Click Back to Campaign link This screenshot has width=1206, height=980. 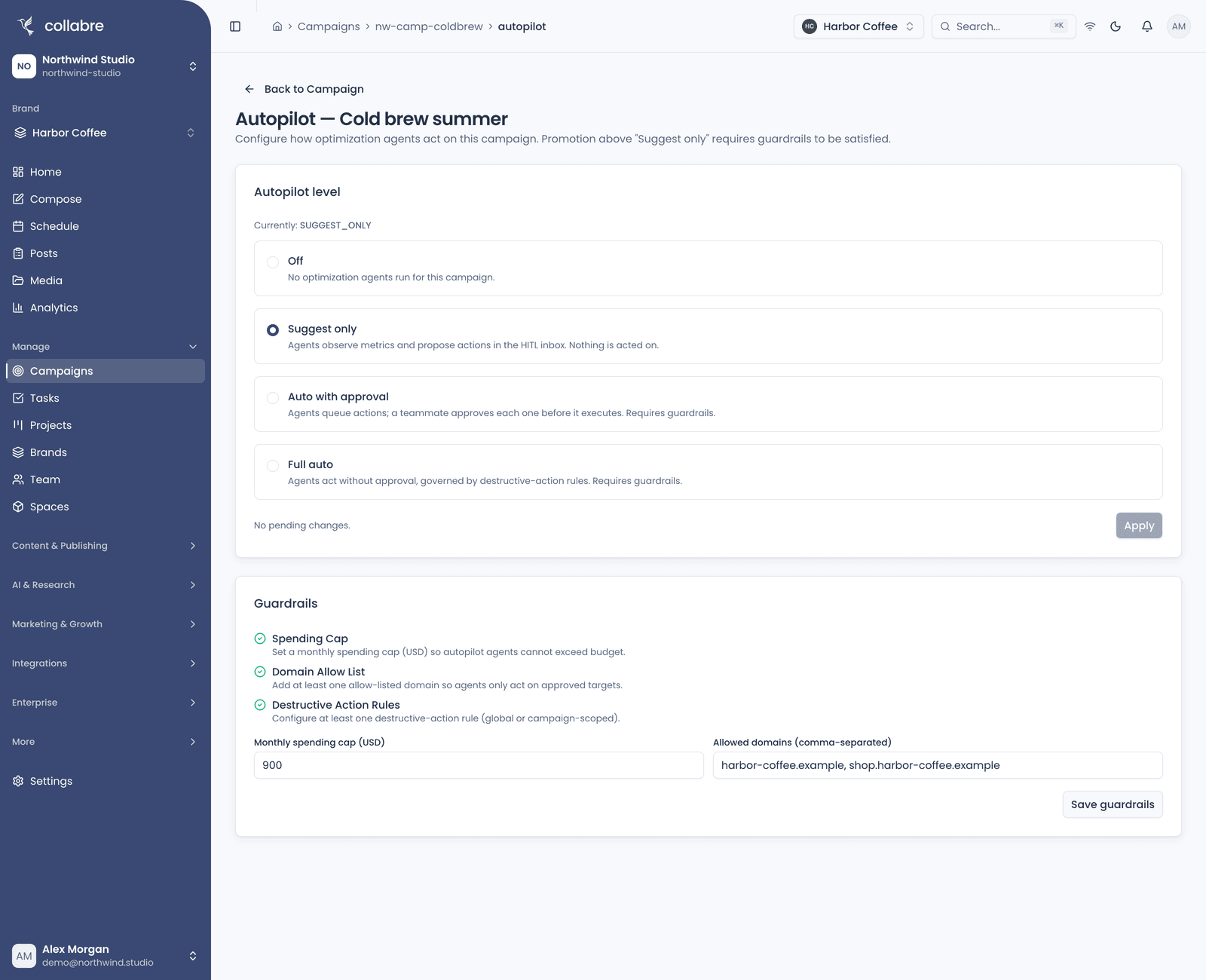pos(304,89)
